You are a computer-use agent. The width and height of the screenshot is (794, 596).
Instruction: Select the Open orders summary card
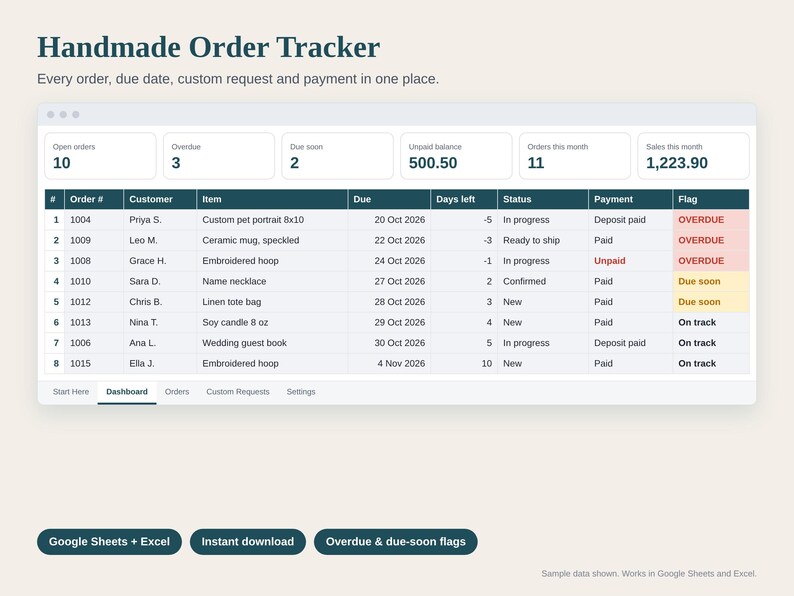[x=100, y=156]
